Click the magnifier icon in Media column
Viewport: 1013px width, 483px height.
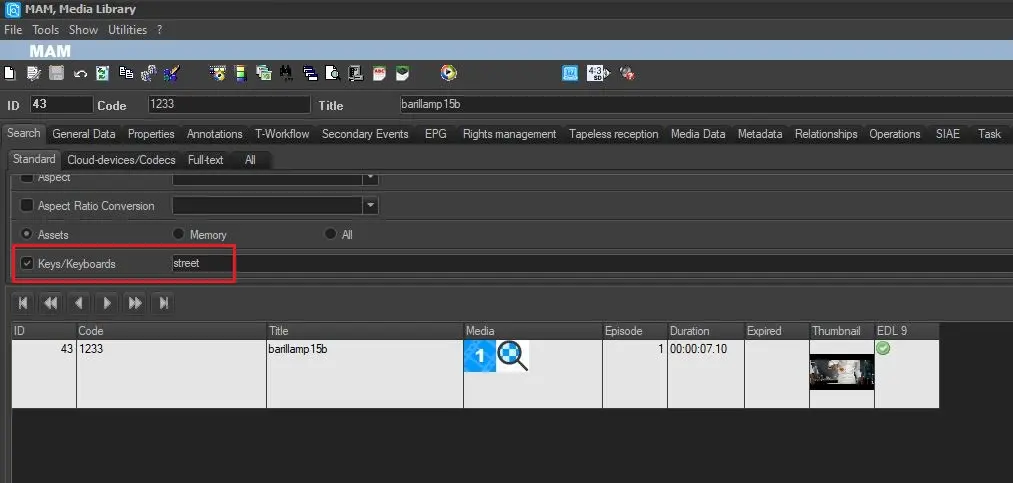[x=513, y=357]
